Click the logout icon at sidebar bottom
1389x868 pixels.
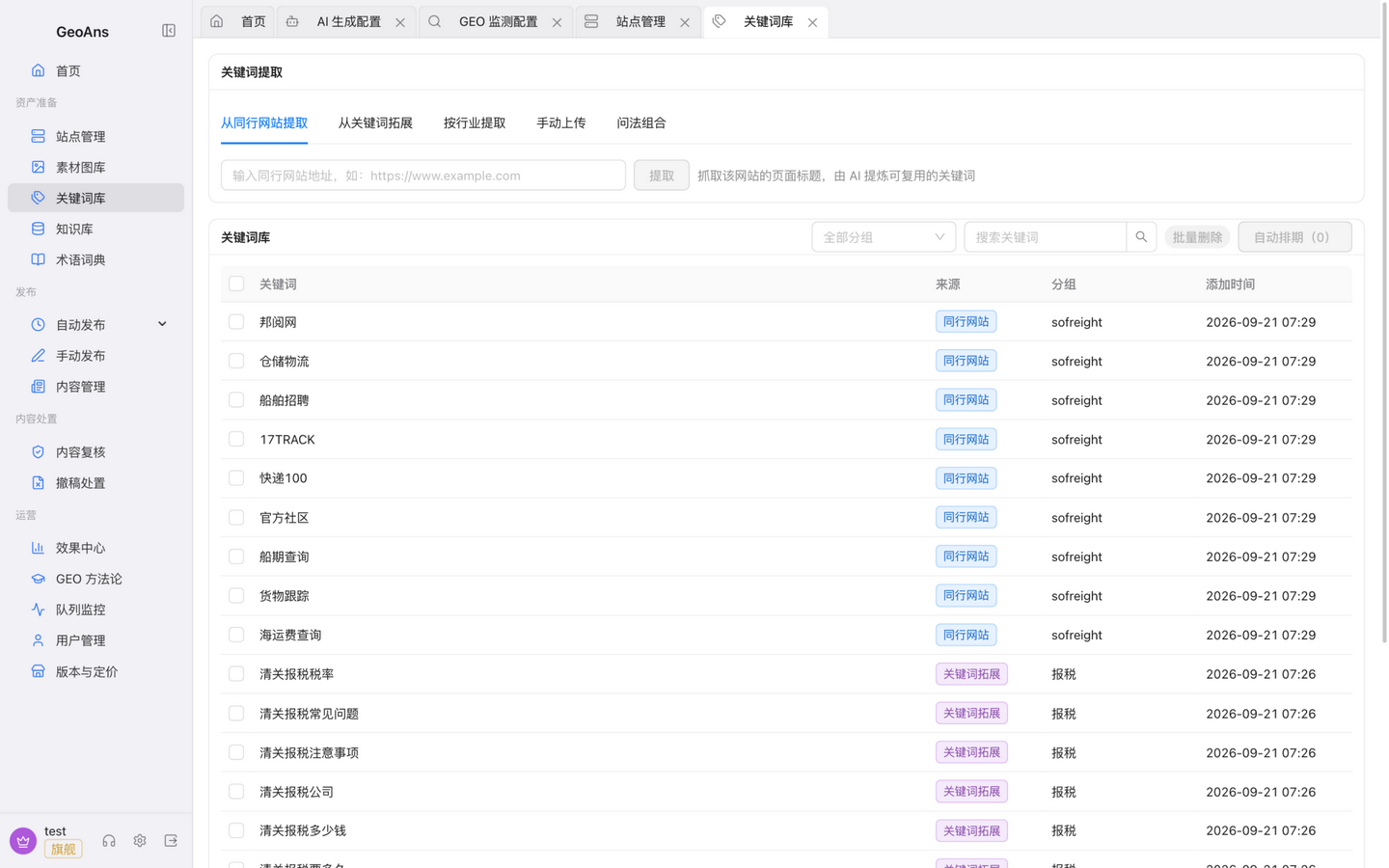tap(171, 841)
